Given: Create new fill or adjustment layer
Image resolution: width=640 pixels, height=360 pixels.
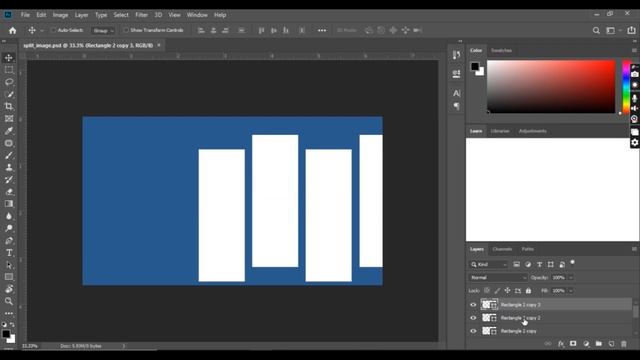Looking at the screenshot, I should (586, 344).
